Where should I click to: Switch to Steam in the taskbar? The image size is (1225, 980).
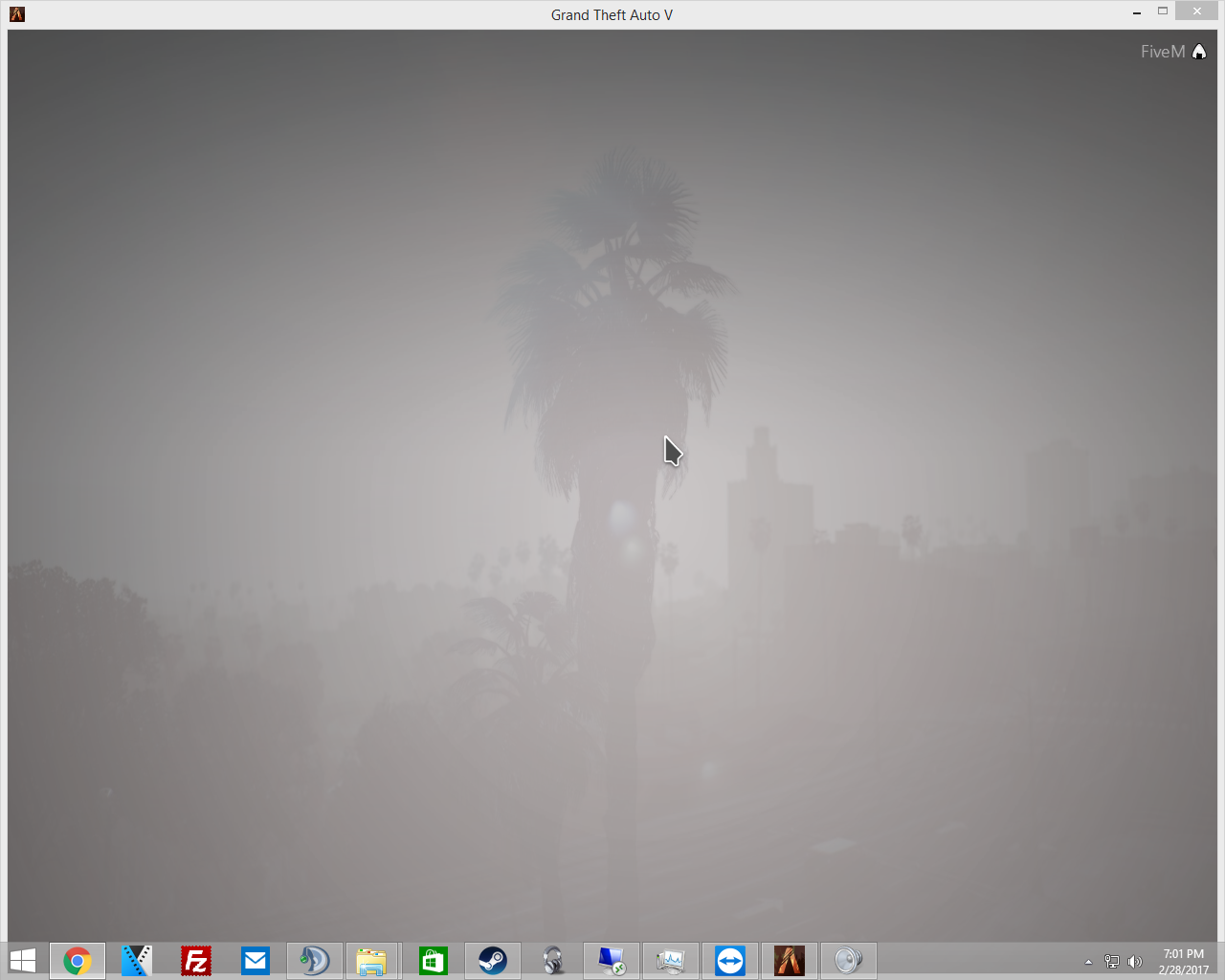[x=493, y=960]
